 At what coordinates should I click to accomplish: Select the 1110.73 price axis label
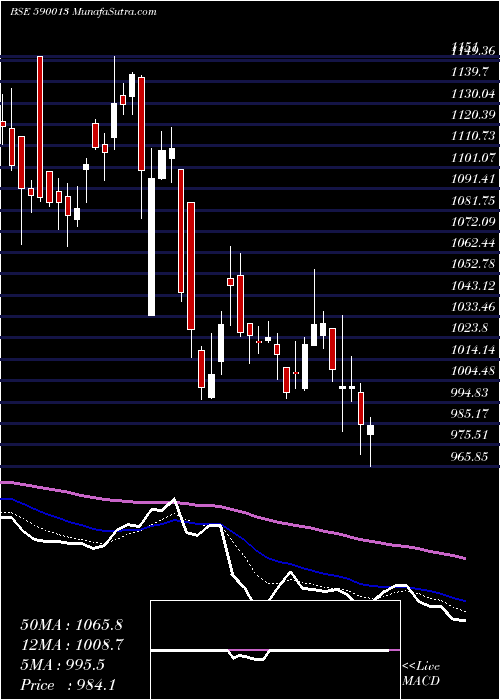[473, 137]
